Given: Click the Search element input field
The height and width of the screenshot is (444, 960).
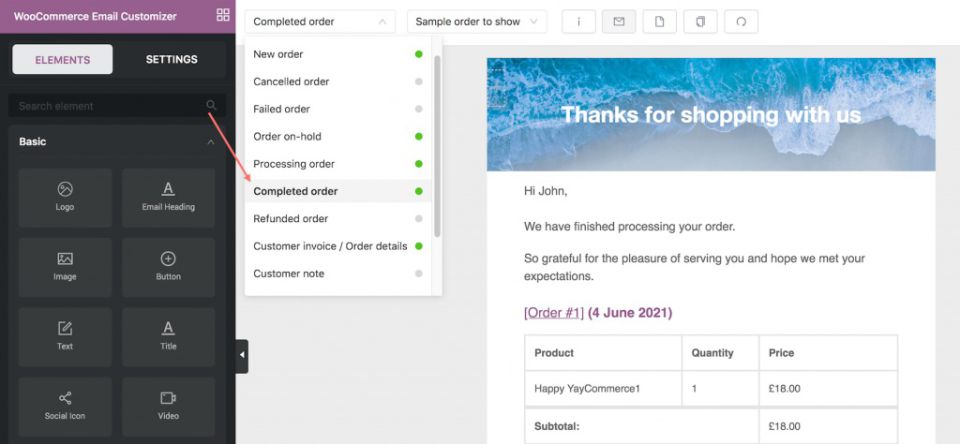Looking at the screenshot, I should coord(108,106).
